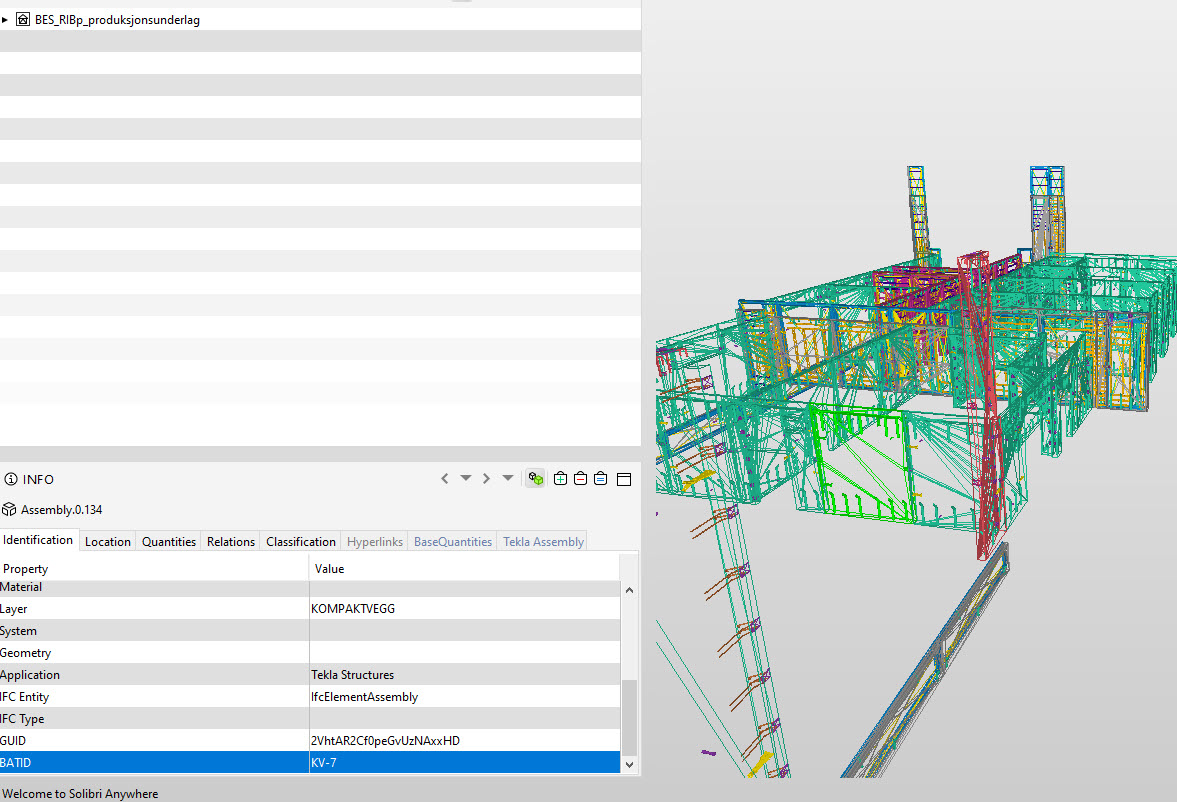Viewport: 1177px width, 802px height.
Task: Click the back arrow in INFO panel
Action: [445, 479]
